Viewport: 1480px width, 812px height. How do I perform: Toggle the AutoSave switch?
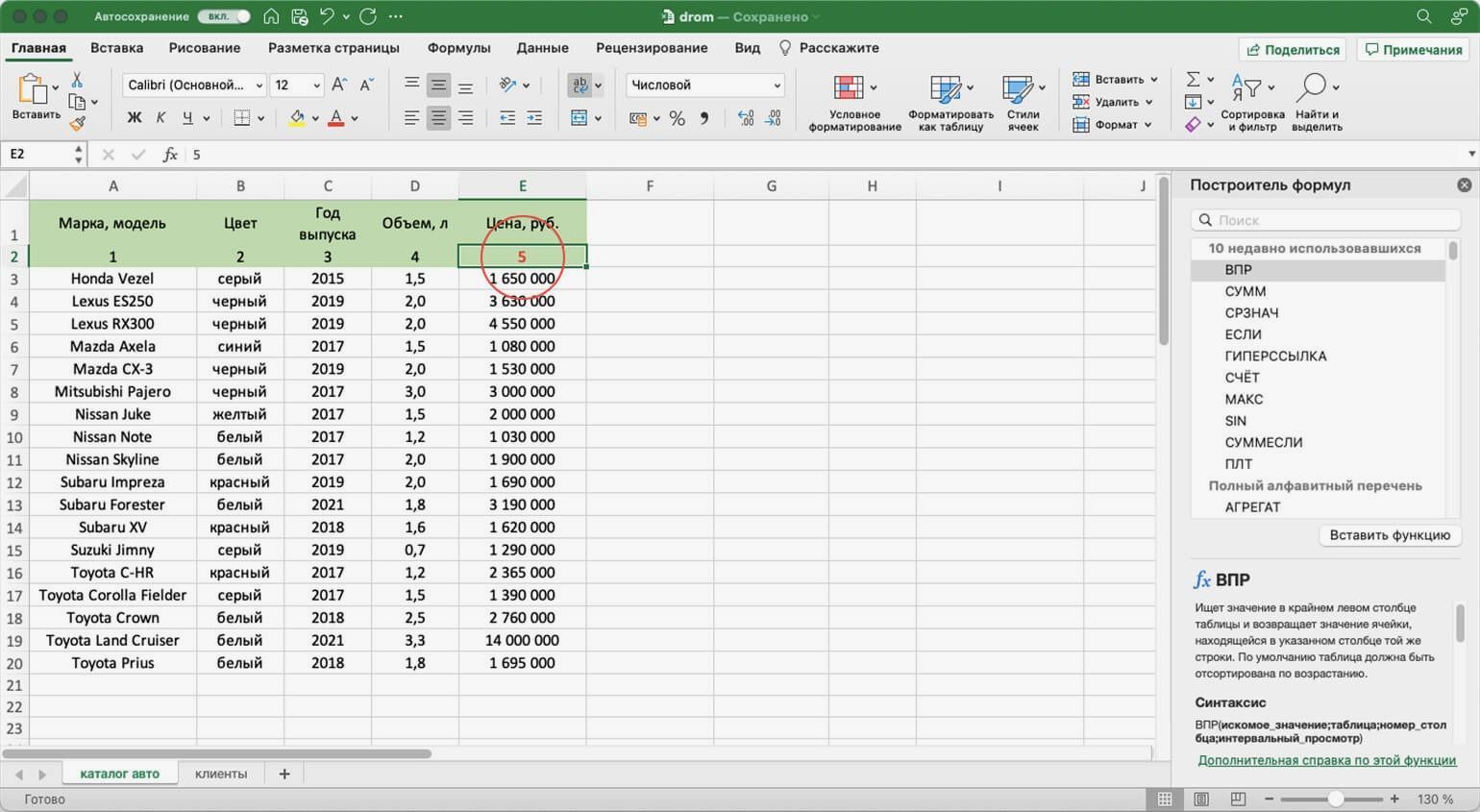click(x=223, y=16)
